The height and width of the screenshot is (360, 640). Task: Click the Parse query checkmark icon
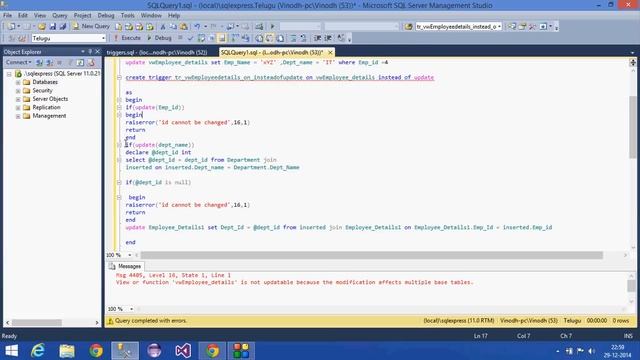(190, 38)
